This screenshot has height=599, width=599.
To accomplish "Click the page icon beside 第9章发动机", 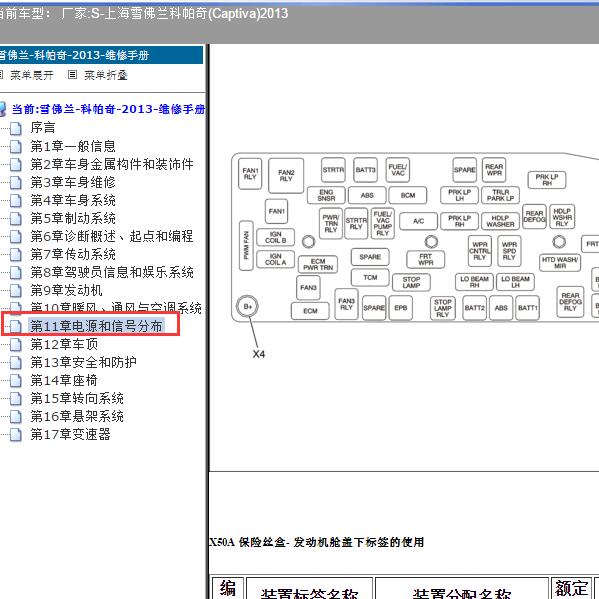I will (x=16, y=291).
